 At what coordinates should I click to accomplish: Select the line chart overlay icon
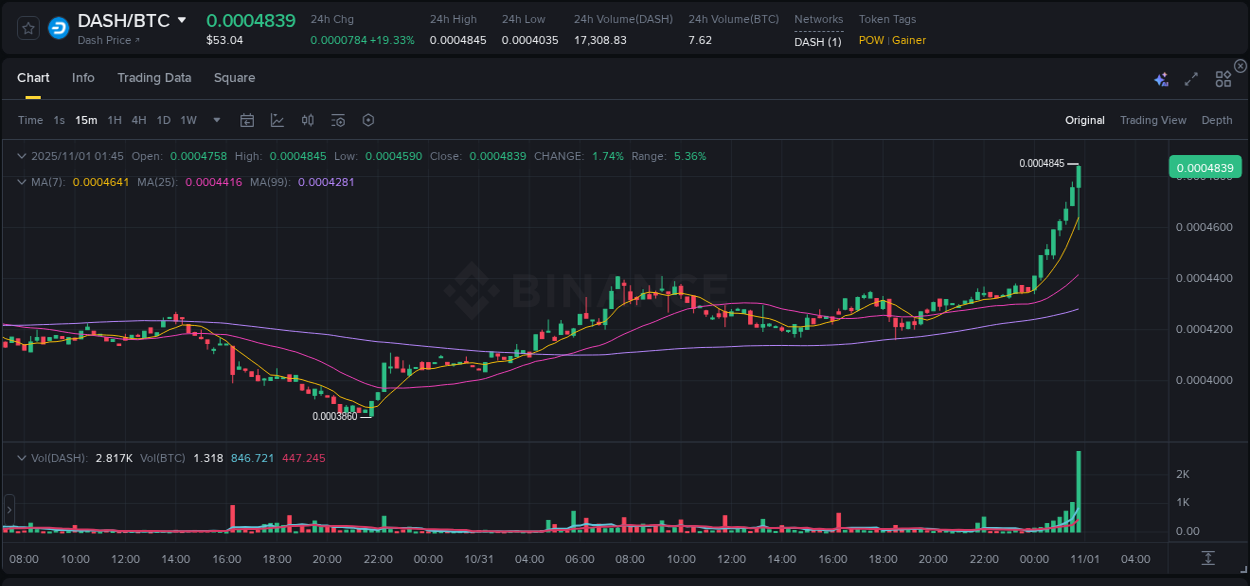(x=277, y=120)
